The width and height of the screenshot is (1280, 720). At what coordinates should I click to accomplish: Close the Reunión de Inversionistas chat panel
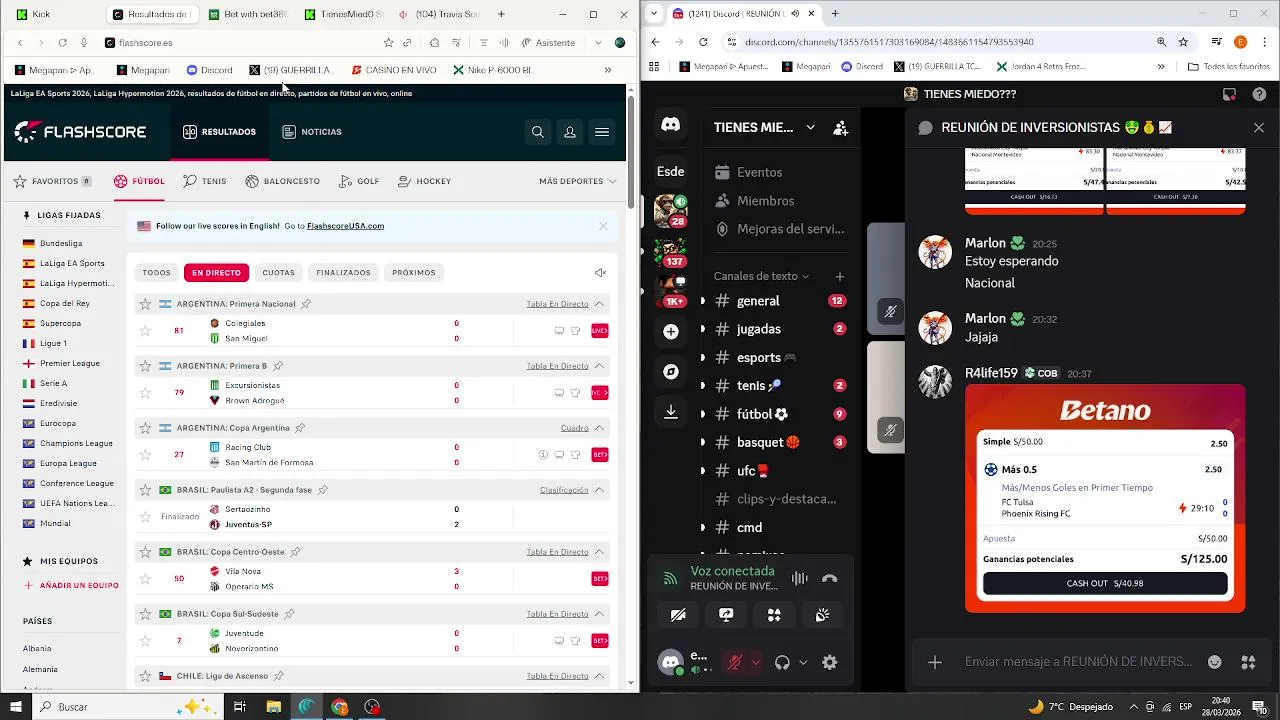pos(1259,128)
